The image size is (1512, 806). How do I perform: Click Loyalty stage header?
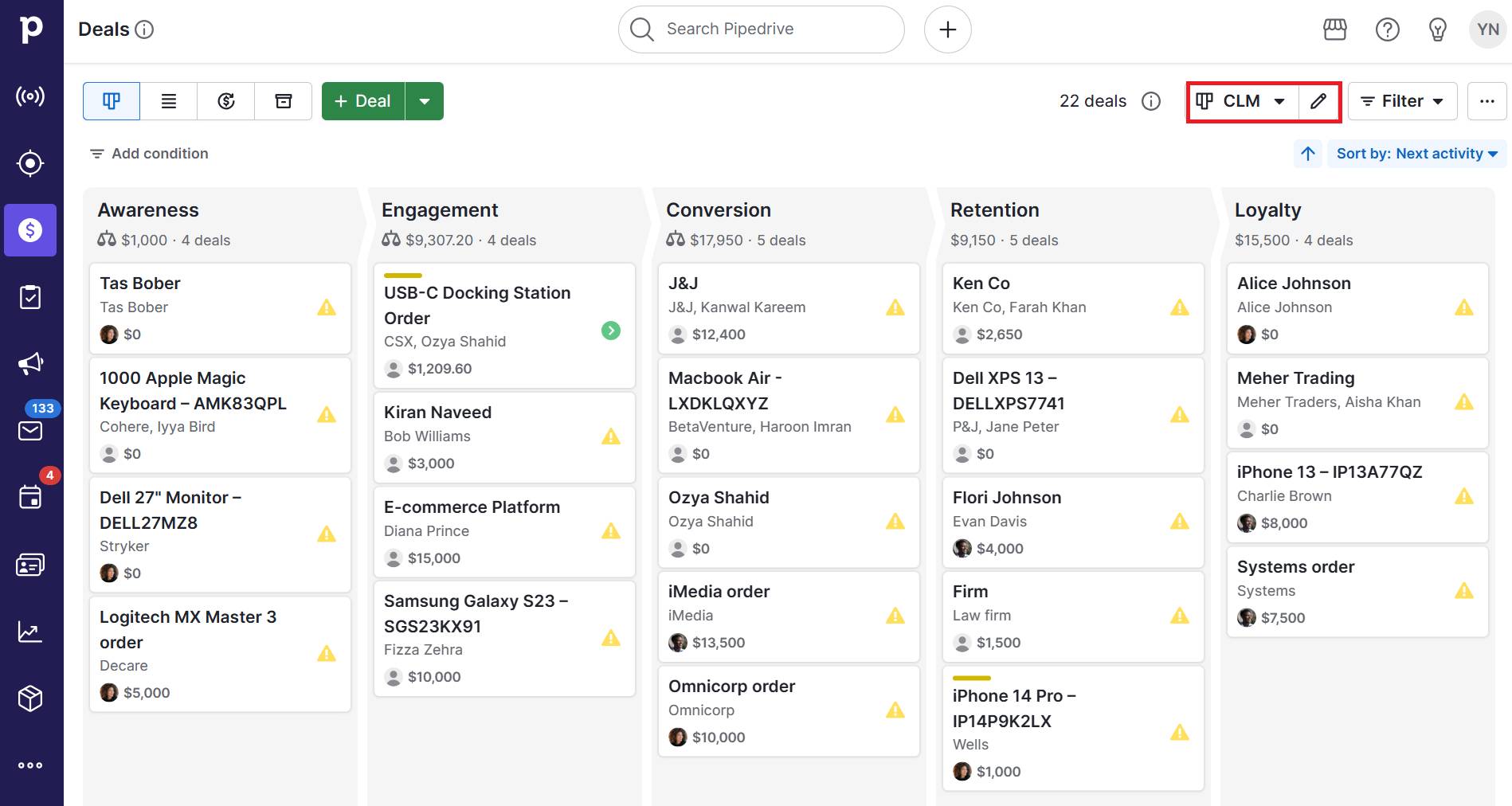[x=1267, y=210]
